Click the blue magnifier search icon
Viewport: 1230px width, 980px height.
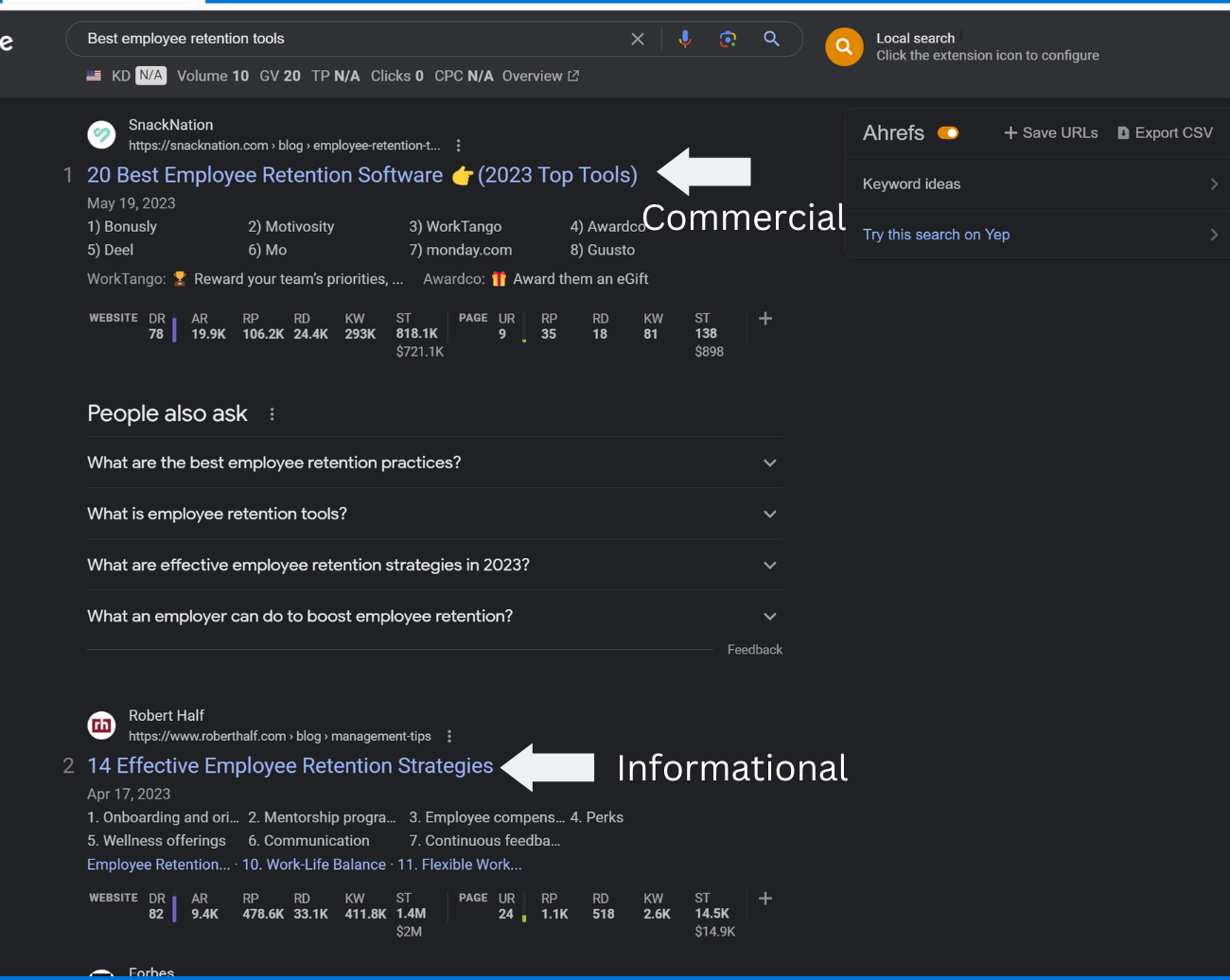(772, 39)
